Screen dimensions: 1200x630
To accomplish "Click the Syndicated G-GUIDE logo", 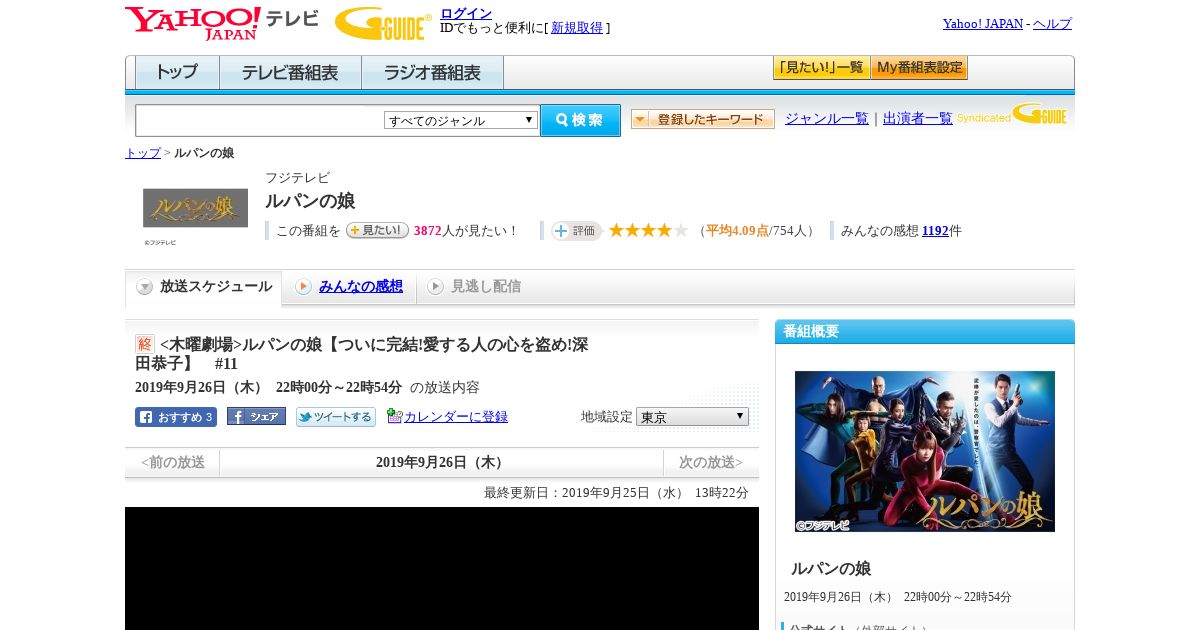I will click(x=1012, y=114).
